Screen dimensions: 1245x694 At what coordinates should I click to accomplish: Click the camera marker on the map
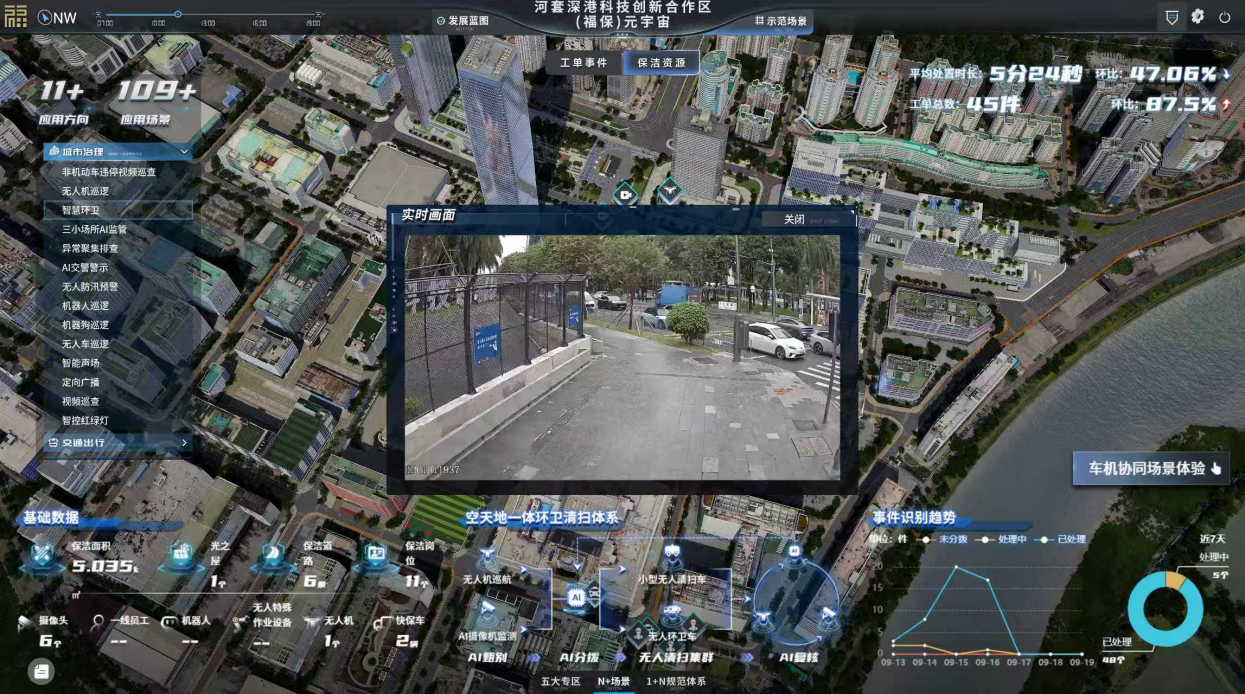[x=626, y=194]
